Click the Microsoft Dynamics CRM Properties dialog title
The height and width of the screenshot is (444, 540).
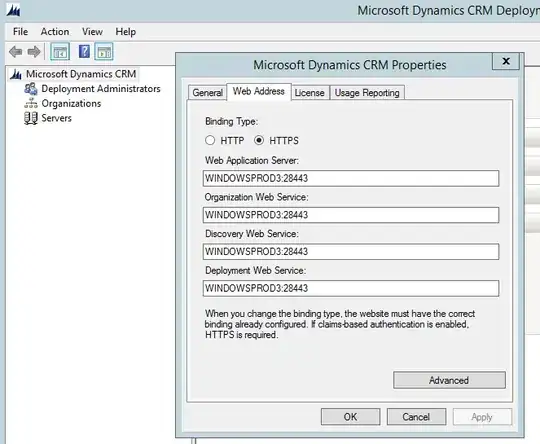click(350, 65)
